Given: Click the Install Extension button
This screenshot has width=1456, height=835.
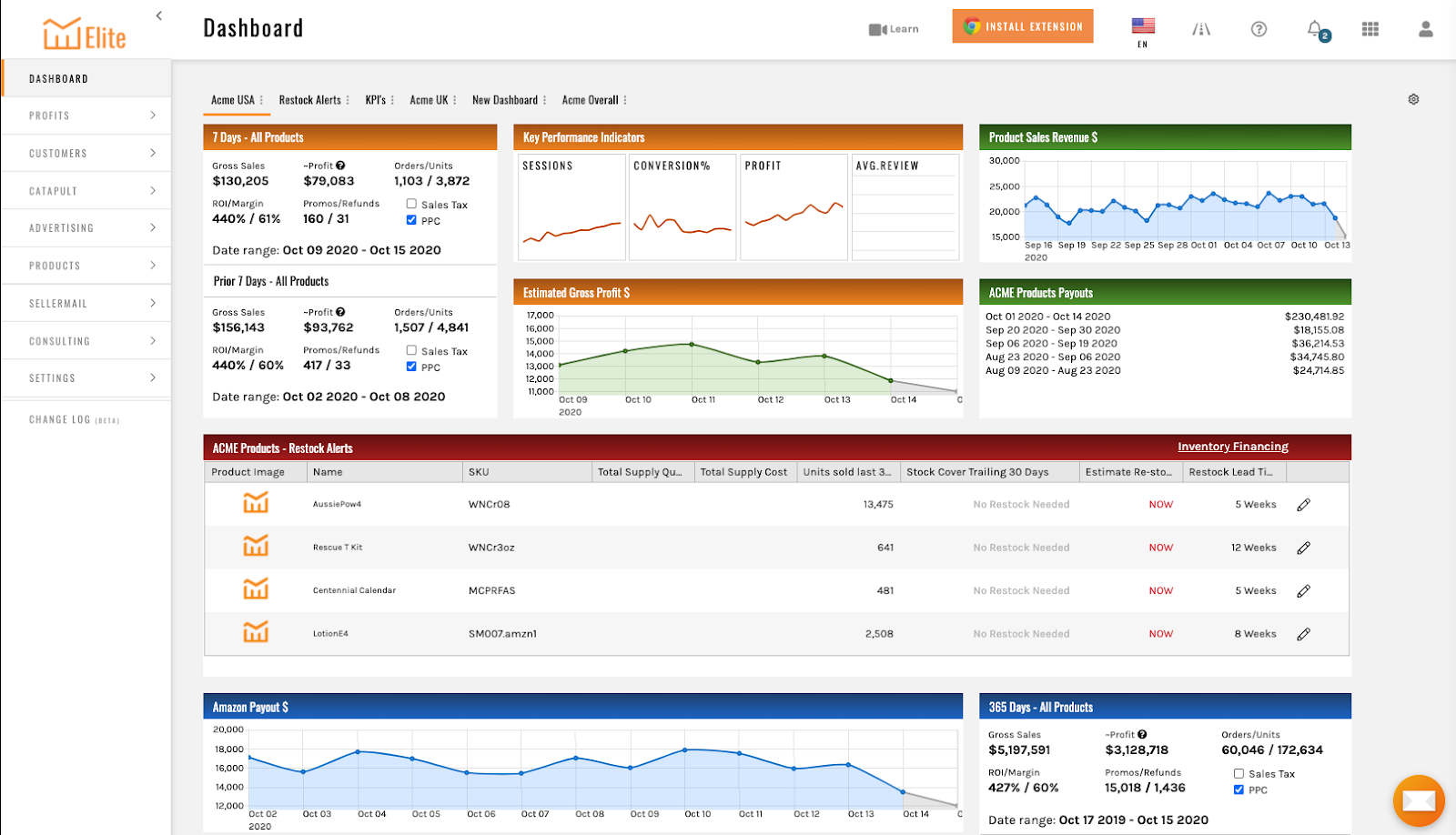Looking at the screenshot, I should pos(1023,26).
